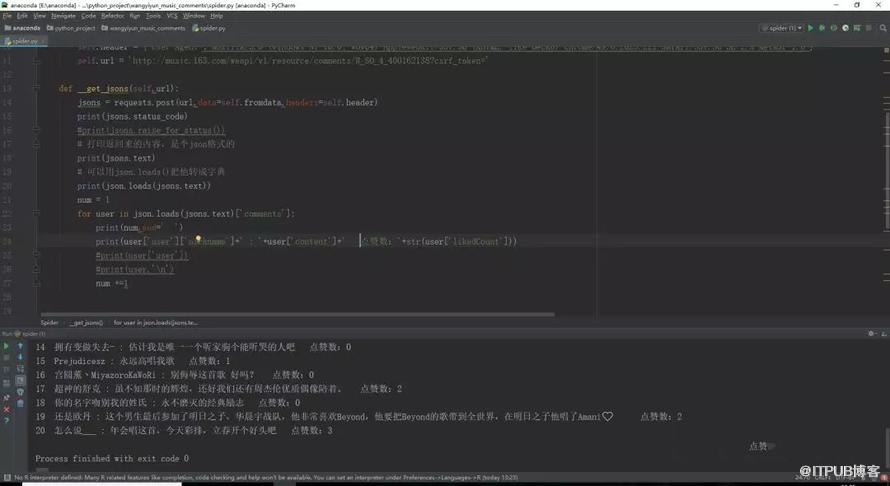890x486 pixels.
Task: Click anaconda breadcrumb in navigation bar
Action: point(23,28)
